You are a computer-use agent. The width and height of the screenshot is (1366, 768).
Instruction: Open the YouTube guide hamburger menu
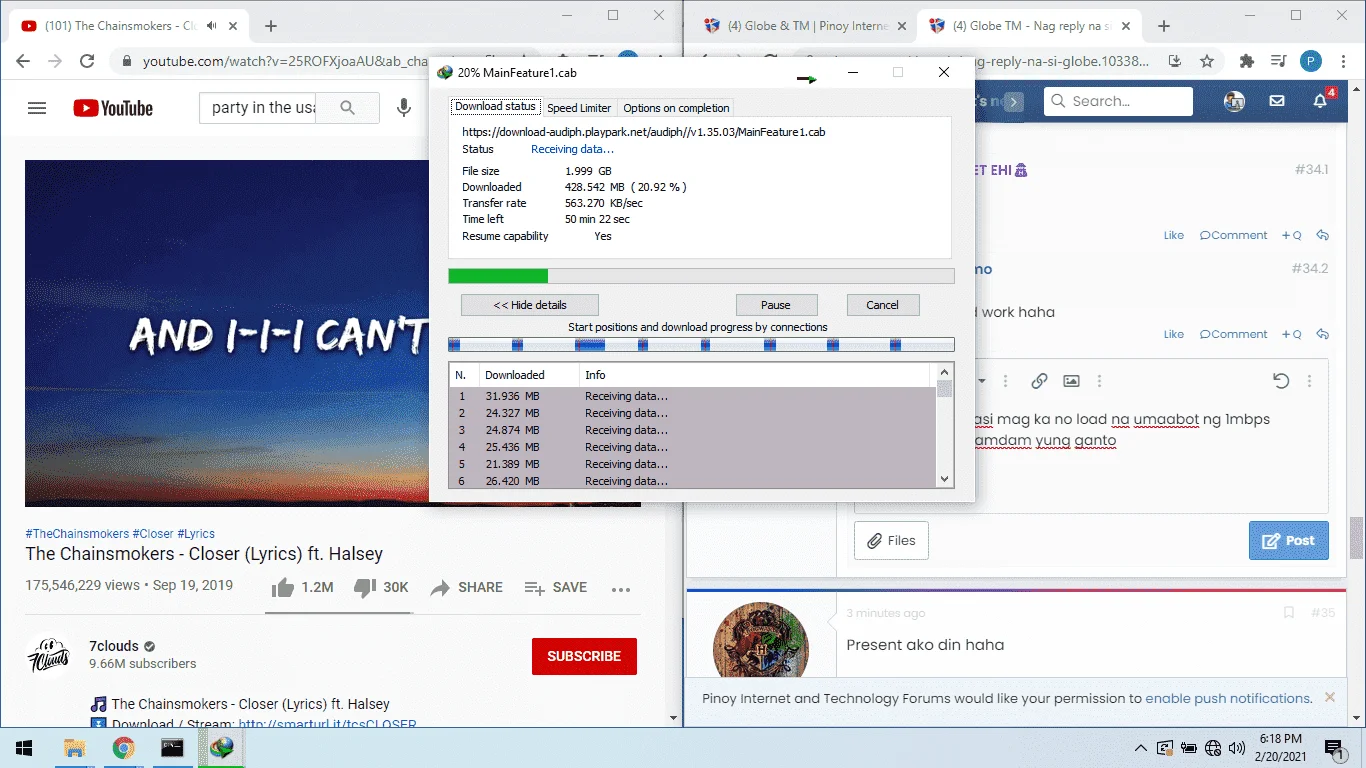[x=37, y=108]
